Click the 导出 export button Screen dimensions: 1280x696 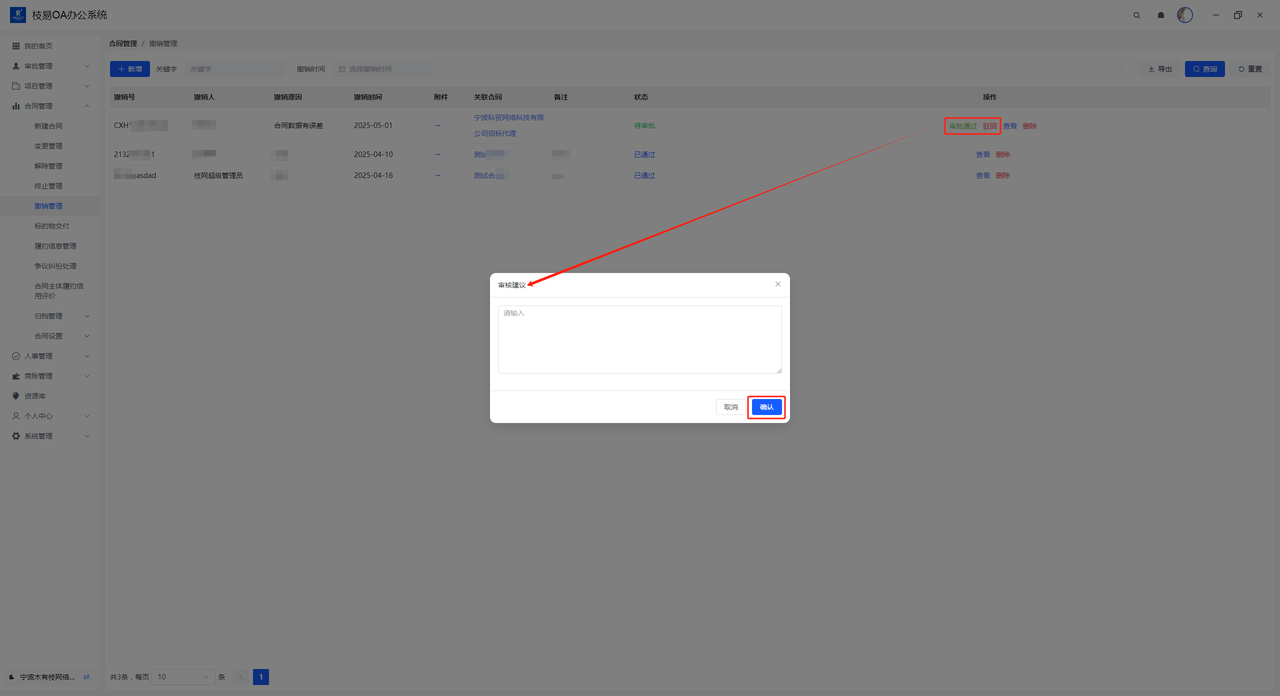click(x=1159, y=69)
